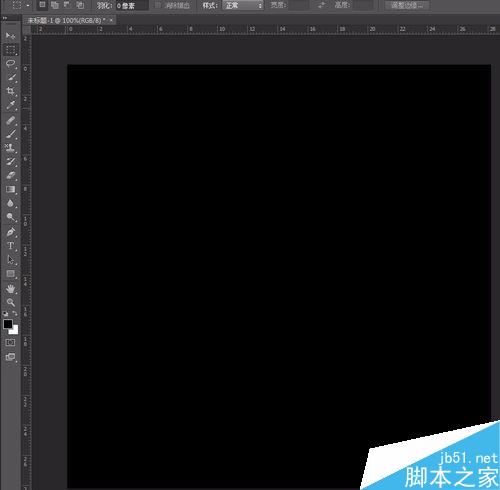Image resolution: width=500 pixels, height=490 pixels.
Task: Click the feather value input field
Action: point(132,5)
